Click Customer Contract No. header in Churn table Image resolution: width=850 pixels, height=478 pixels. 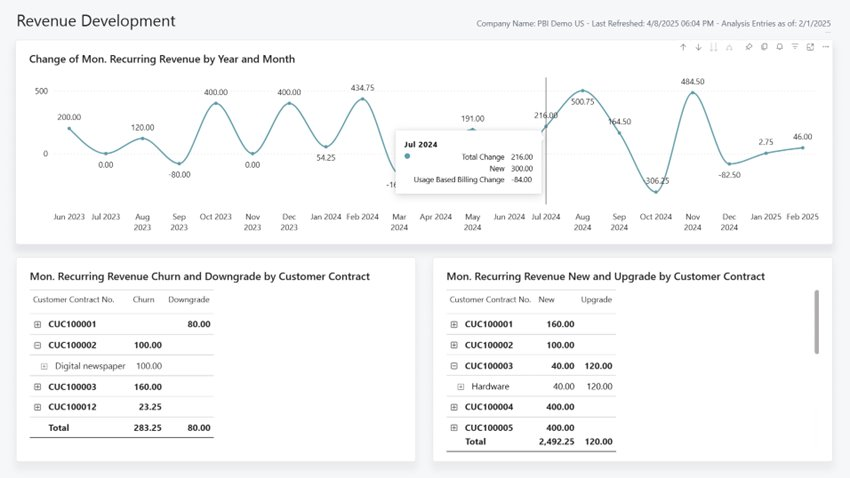click(73, 300)
